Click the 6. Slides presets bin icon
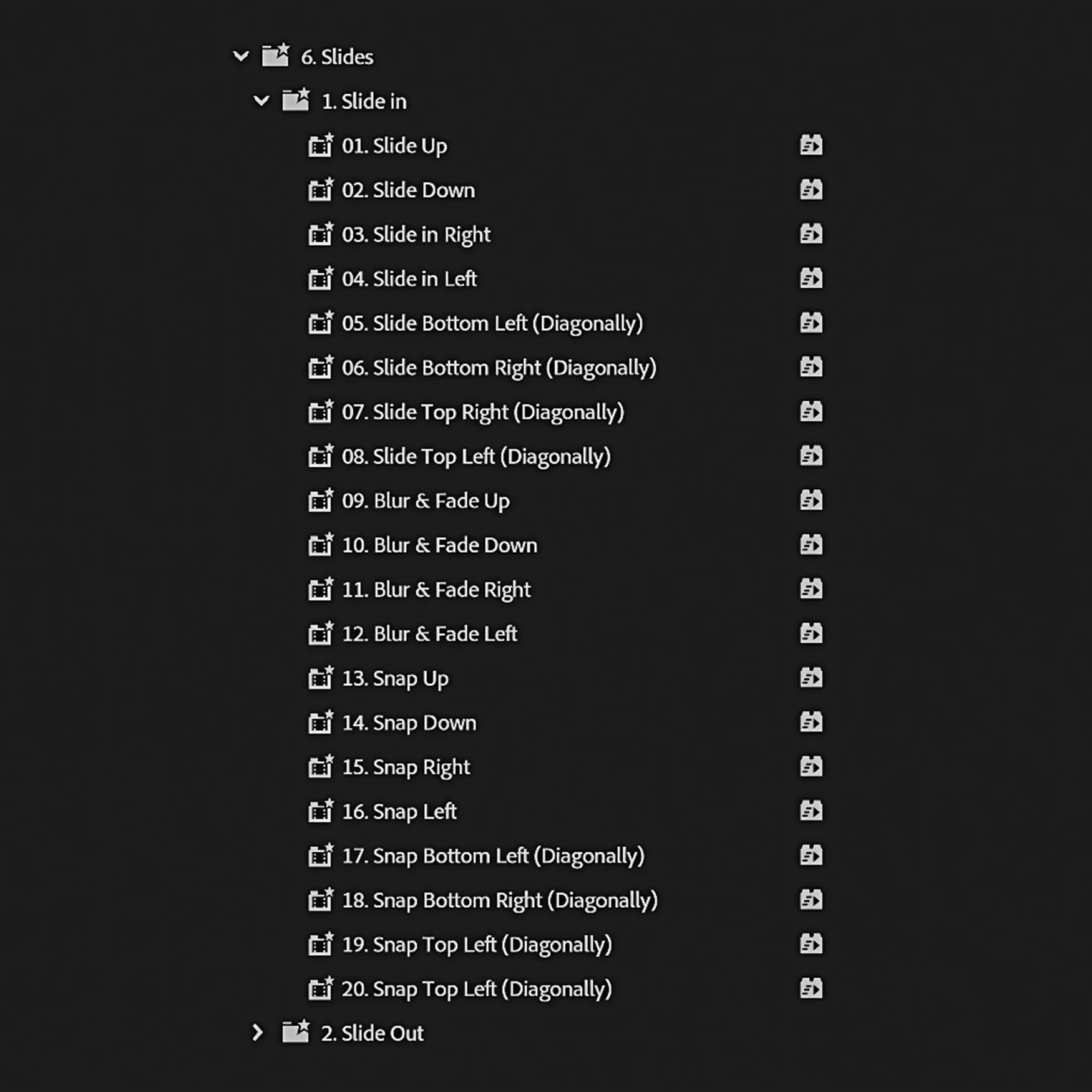The width and height of the screenshot is (1092, 1092). (x=275, y=56)
